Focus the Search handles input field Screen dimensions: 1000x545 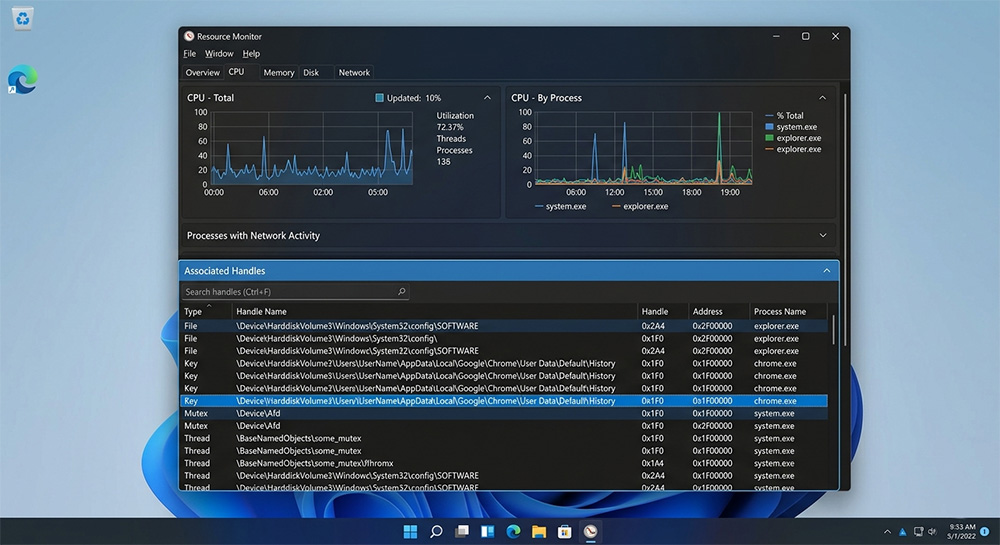tap(295, 291)
